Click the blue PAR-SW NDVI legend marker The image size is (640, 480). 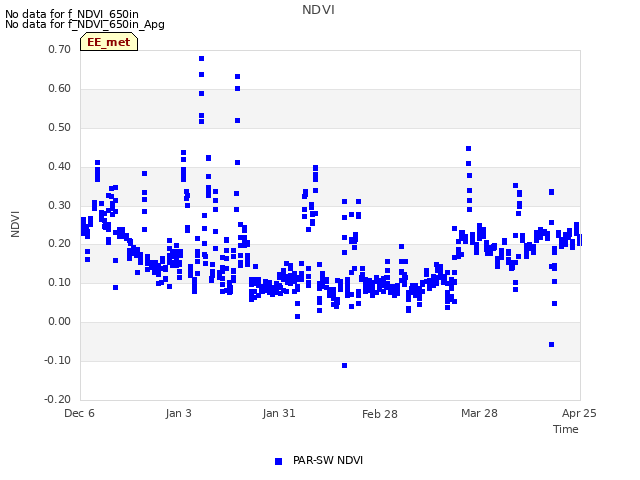[x=278, y=461]
